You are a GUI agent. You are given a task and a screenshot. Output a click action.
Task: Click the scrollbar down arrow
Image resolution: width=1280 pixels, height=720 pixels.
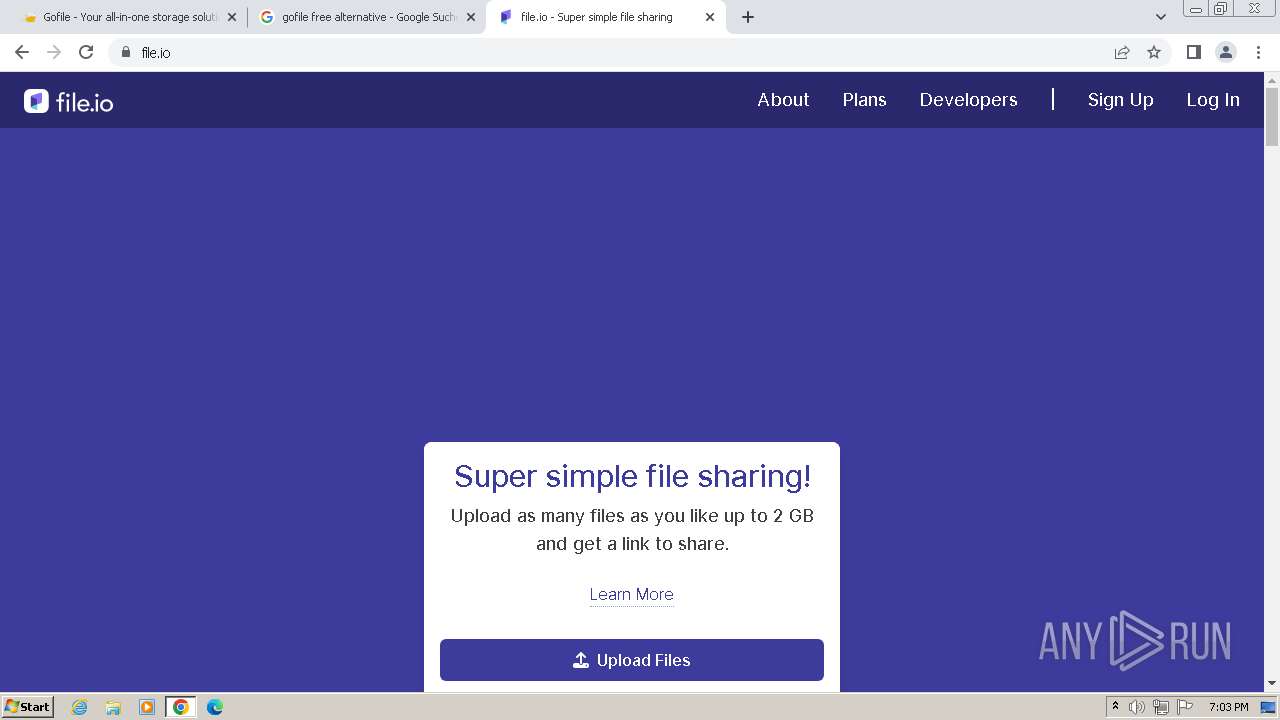pyautogui.click(x=1272, y=684)
